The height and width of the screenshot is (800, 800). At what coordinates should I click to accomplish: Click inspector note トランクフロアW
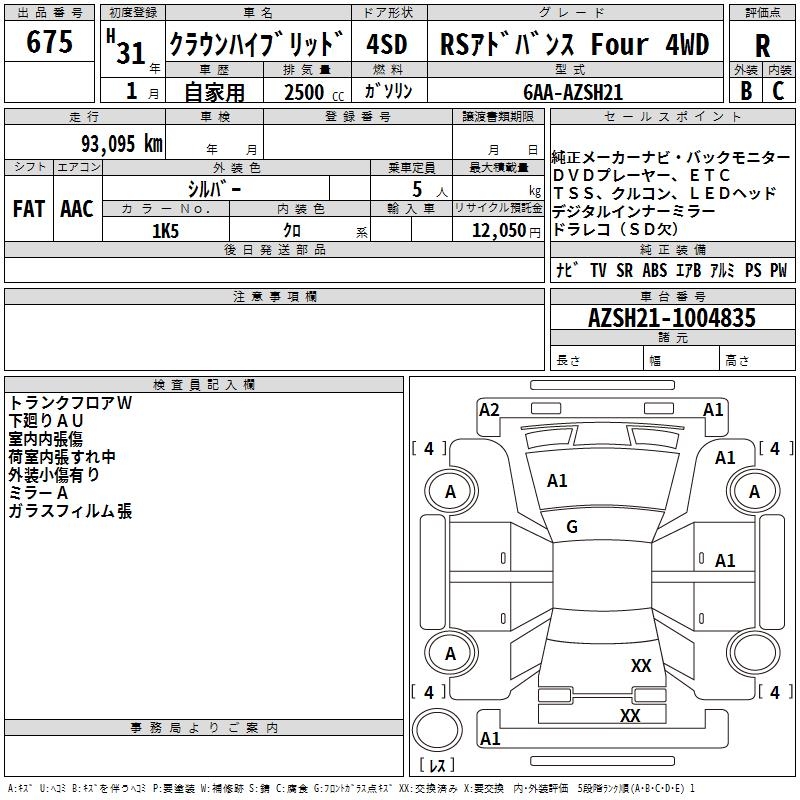[x=70, y=403]
